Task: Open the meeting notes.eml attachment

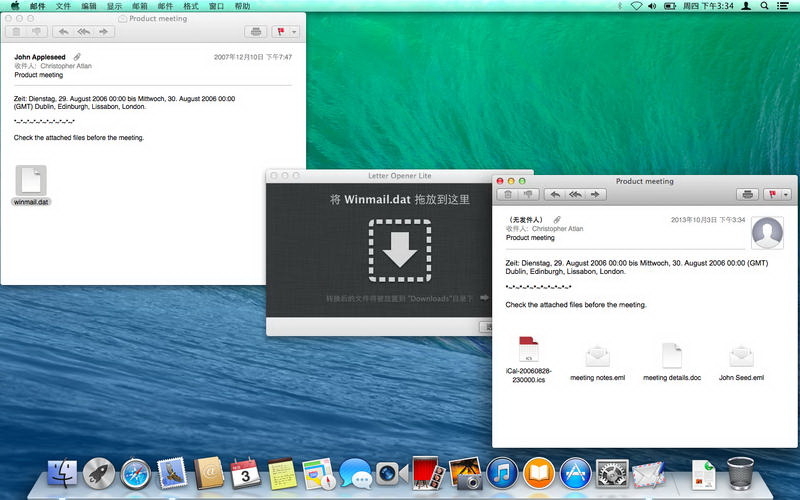Action: tap(597, 356)
